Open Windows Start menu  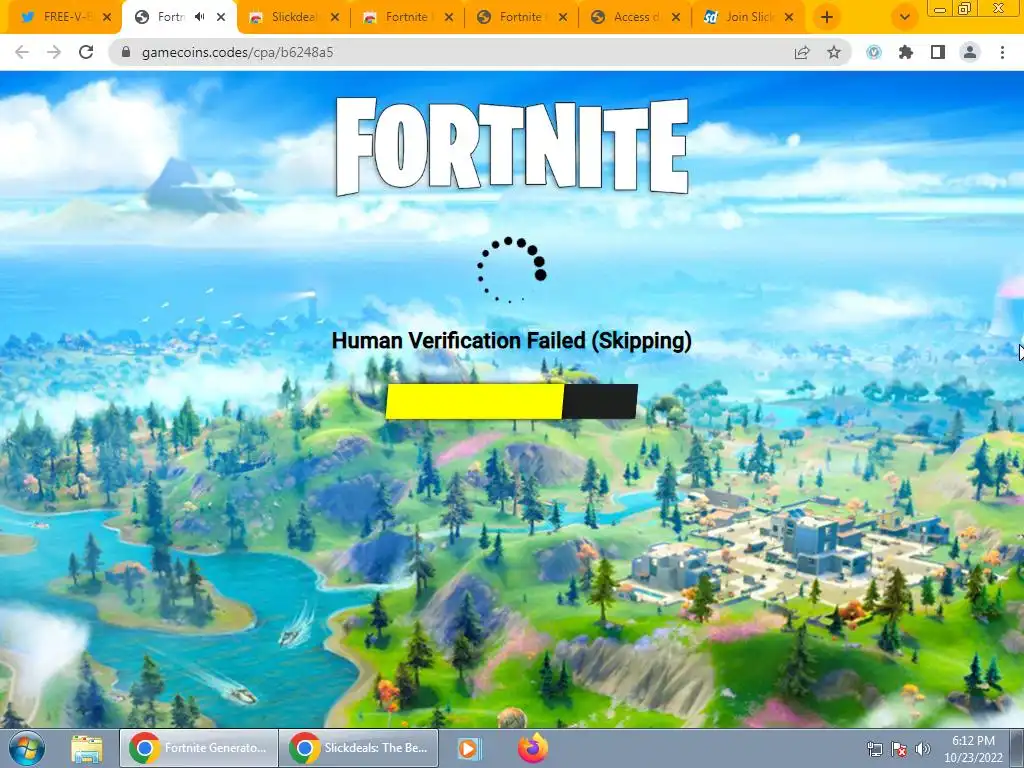click(x=27, y=748)
